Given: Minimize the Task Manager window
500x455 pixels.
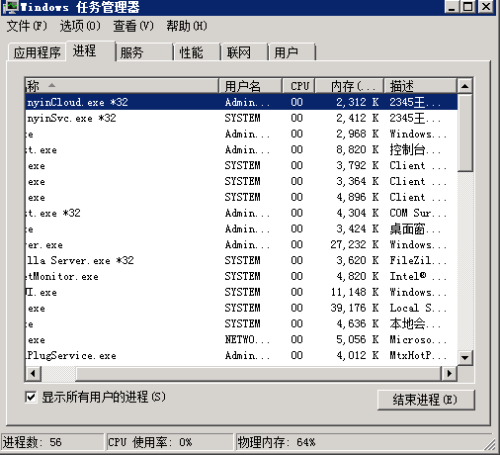Looking at the screenshot, I should pos(452,7).
